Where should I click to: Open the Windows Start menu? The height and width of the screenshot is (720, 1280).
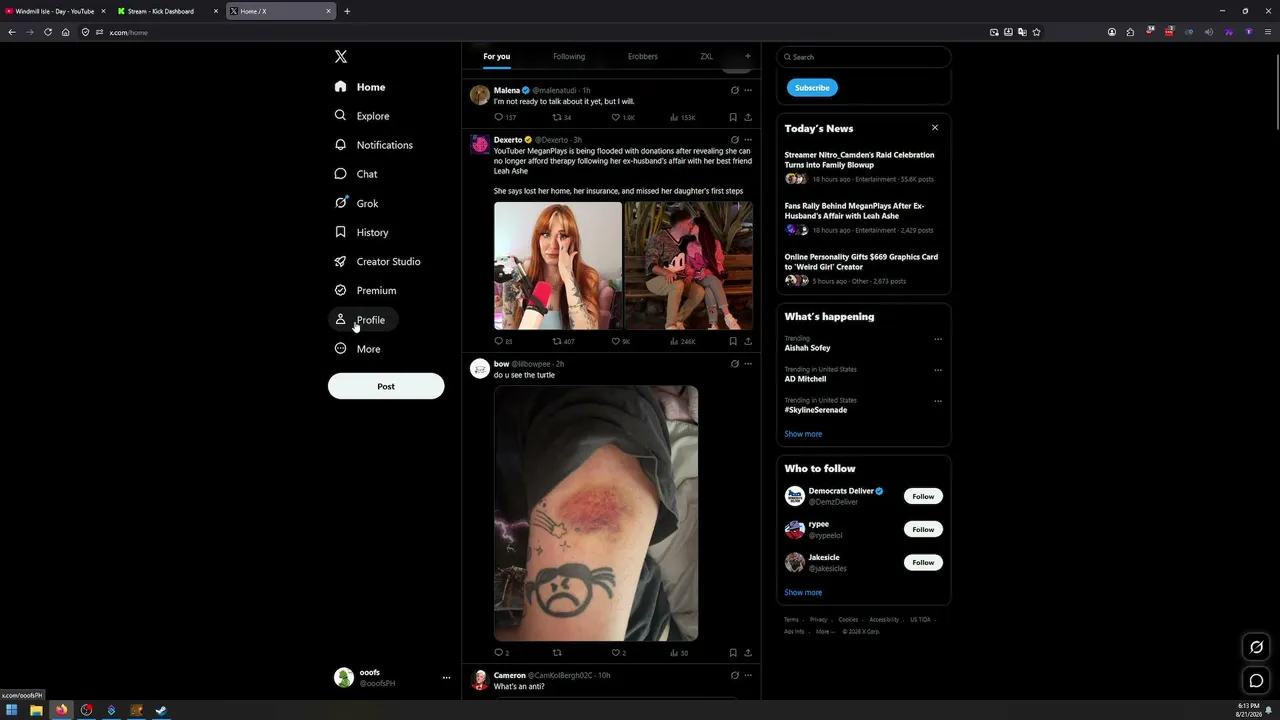[12, 711]
